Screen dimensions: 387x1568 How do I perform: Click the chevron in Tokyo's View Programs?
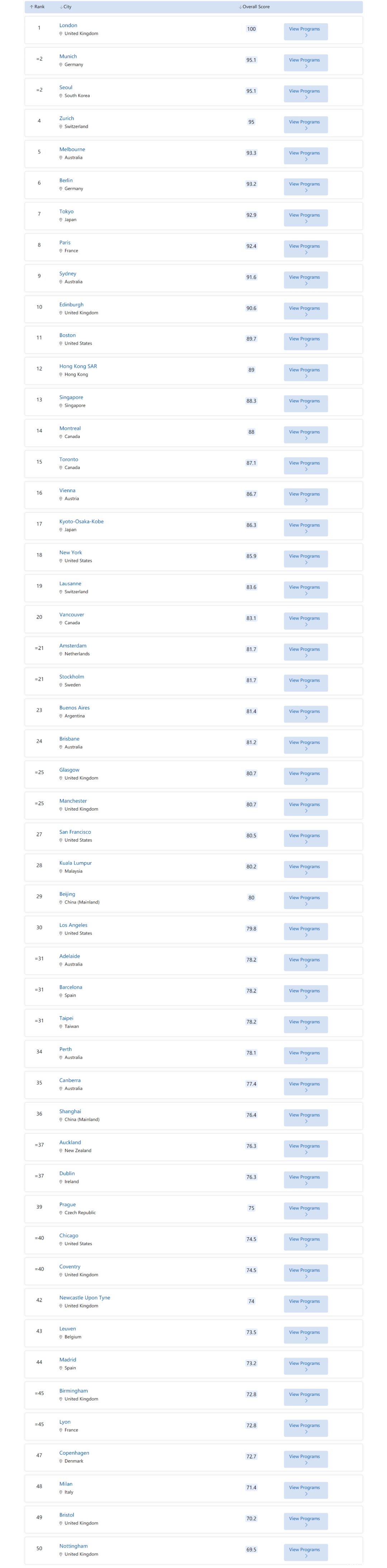[306, 222]
